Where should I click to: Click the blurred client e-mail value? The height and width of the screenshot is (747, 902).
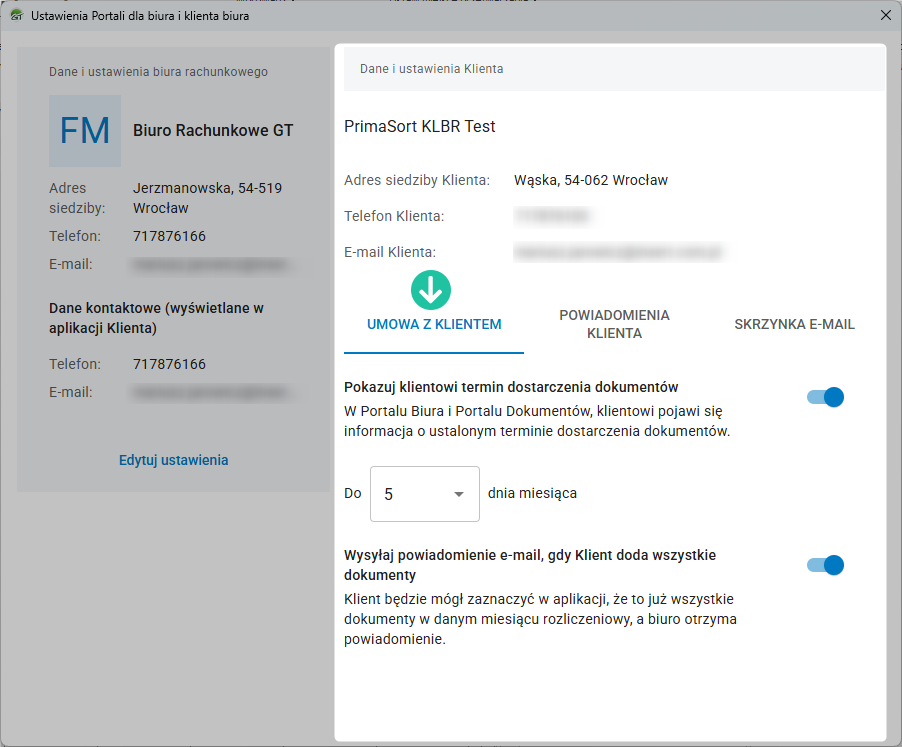click(617, 252)
